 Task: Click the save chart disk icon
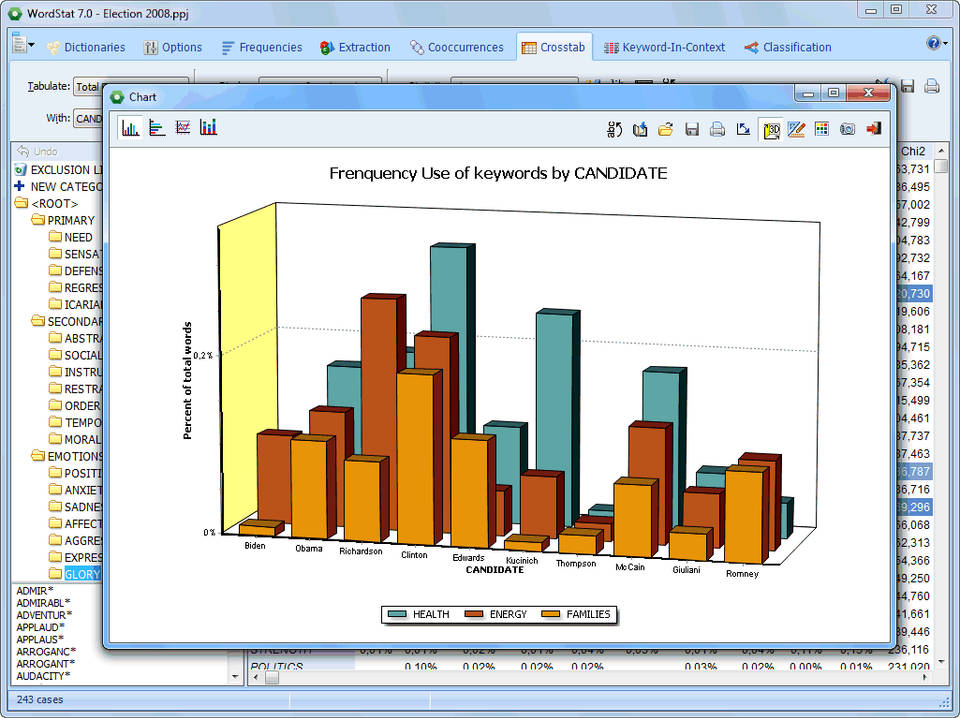(691, 129)
